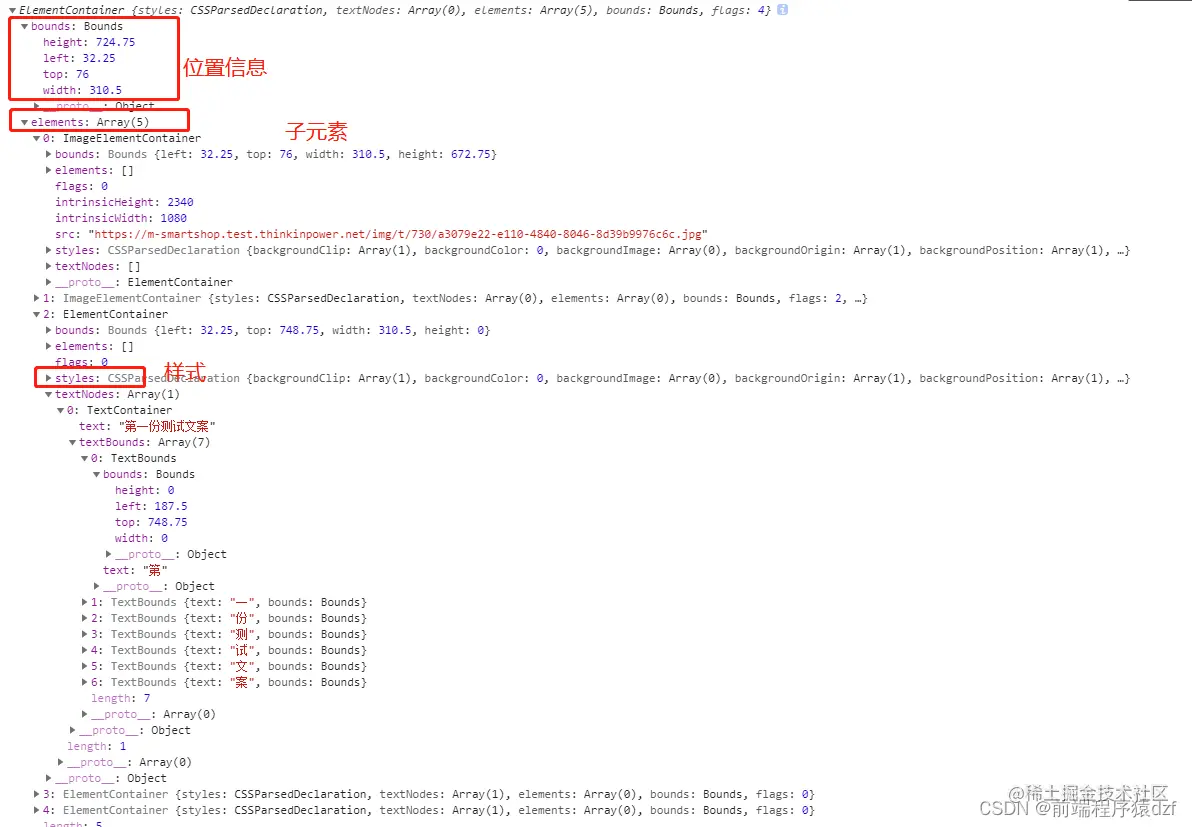The height and width of the screenshot is (827, 1192).
Task: Select the top: 76 property row
Action: tap(66, 74)
